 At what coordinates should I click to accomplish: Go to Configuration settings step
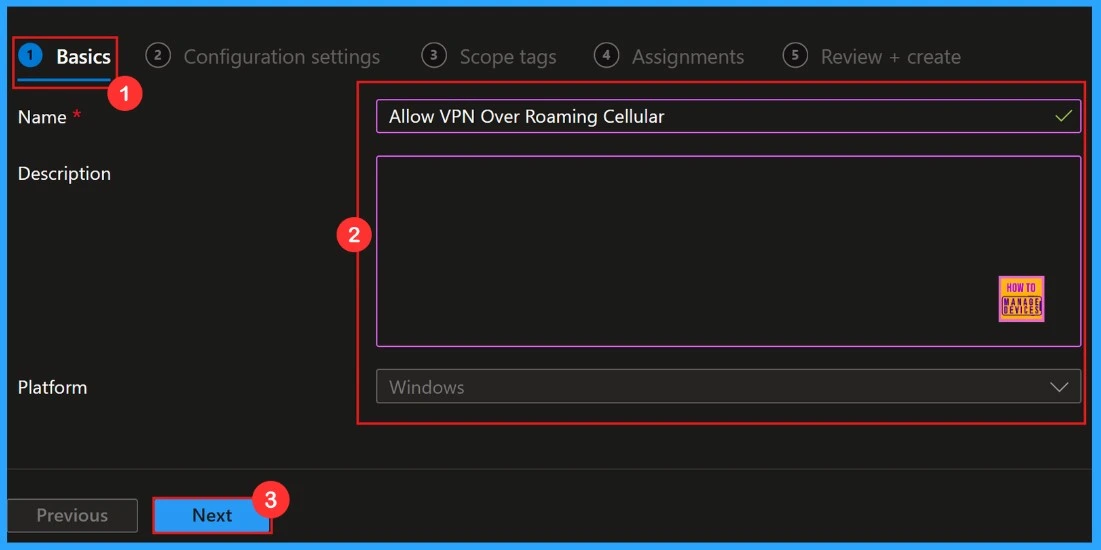click(x=263, y=57)
